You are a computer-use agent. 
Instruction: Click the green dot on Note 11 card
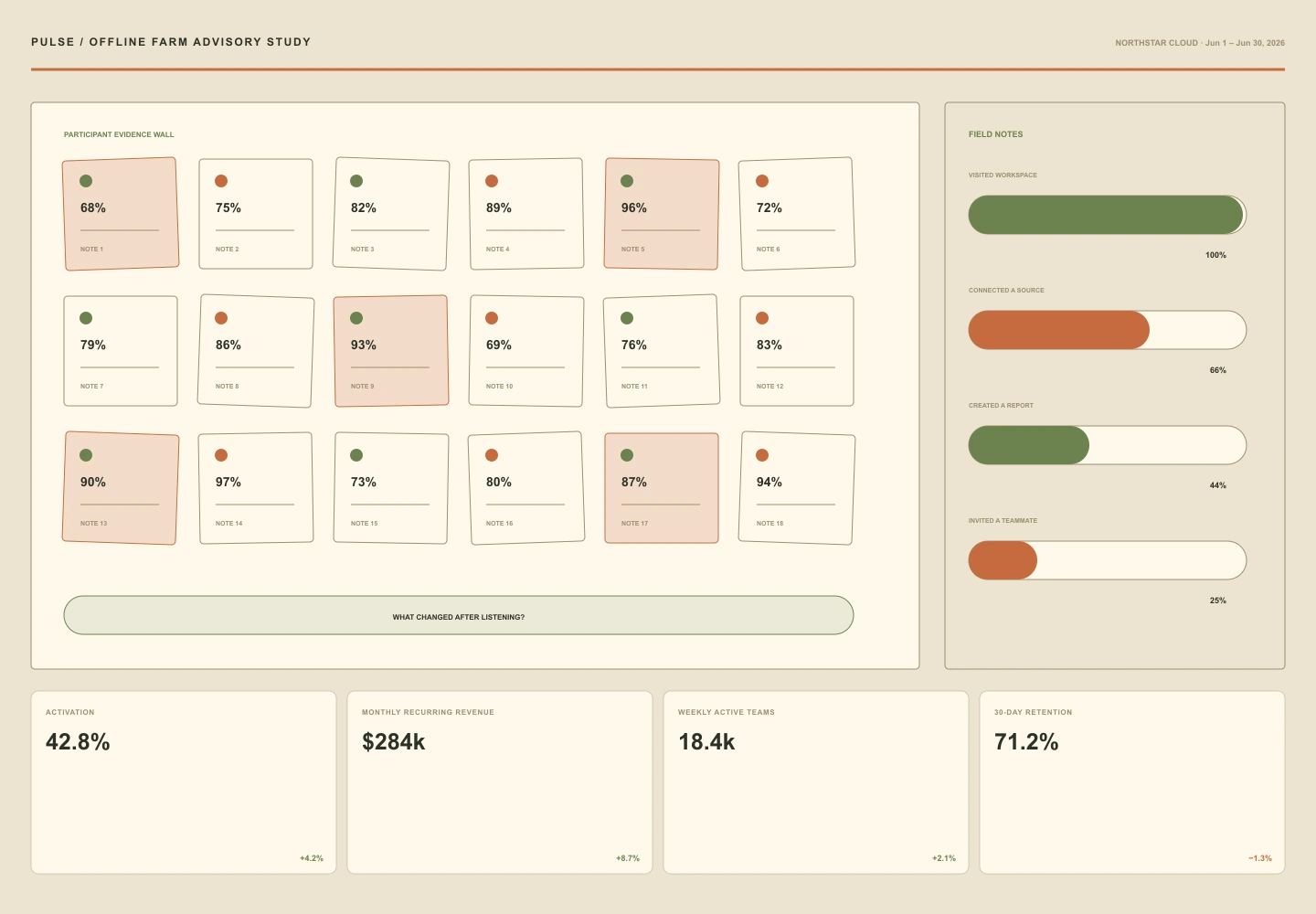click(627, 318)
